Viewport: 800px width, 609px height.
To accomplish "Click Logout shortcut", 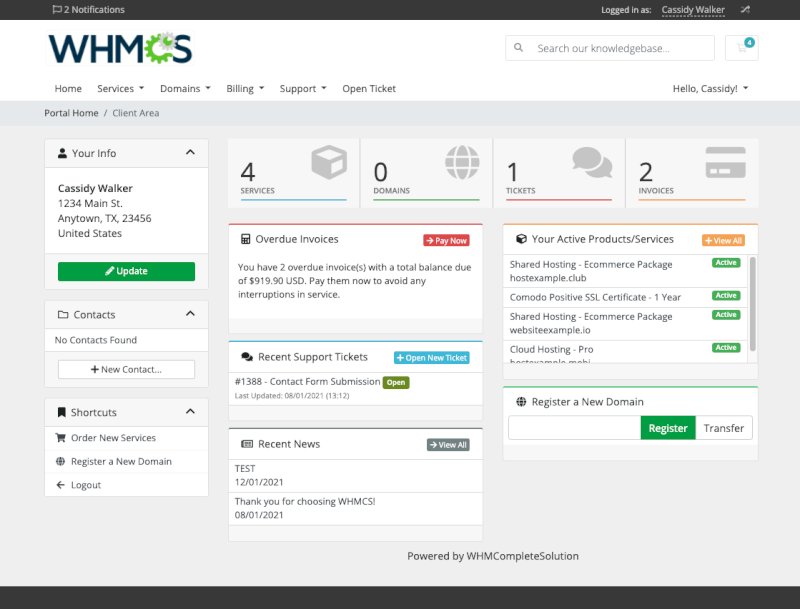I will coord(127,485).
